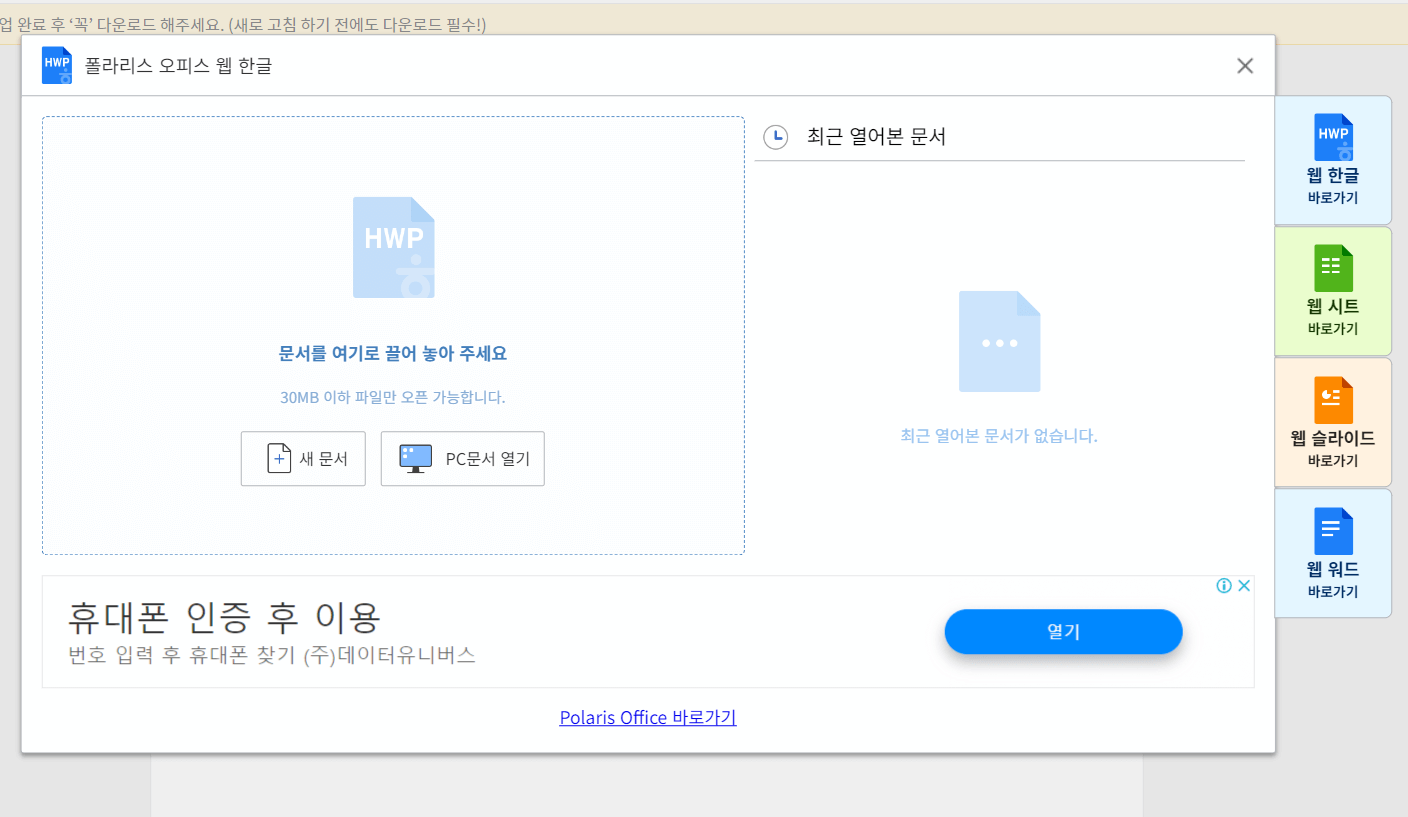Create a new document with 새 문서
Screen dimensions: 1408x817
coord(303,459)
